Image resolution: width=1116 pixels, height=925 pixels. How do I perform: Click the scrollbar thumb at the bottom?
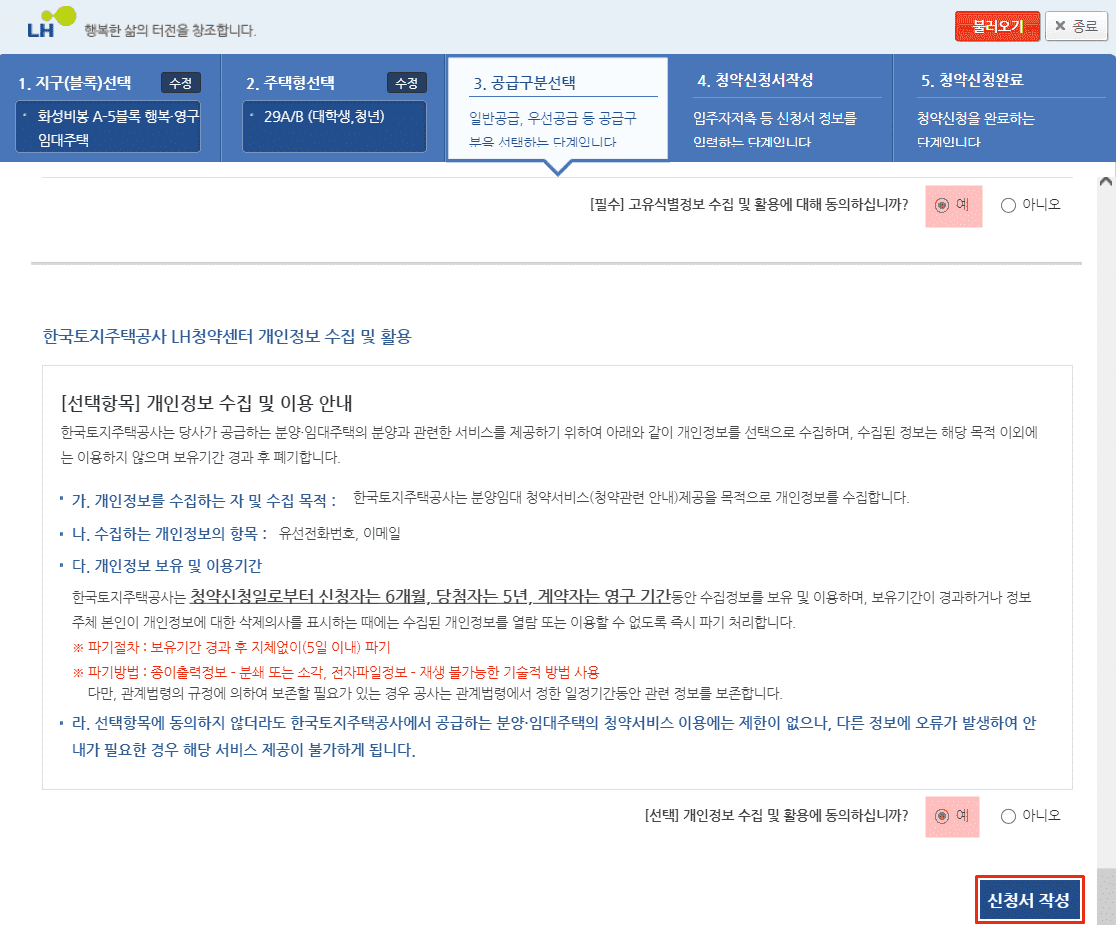coord(1105,895)
